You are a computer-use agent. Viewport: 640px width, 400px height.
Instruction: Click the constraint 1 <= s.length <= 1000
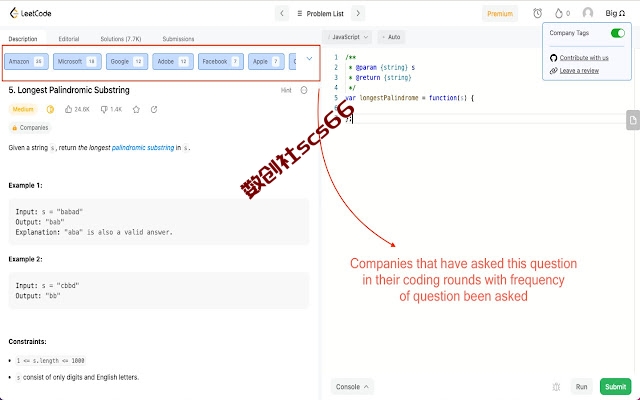pos(51,361)
